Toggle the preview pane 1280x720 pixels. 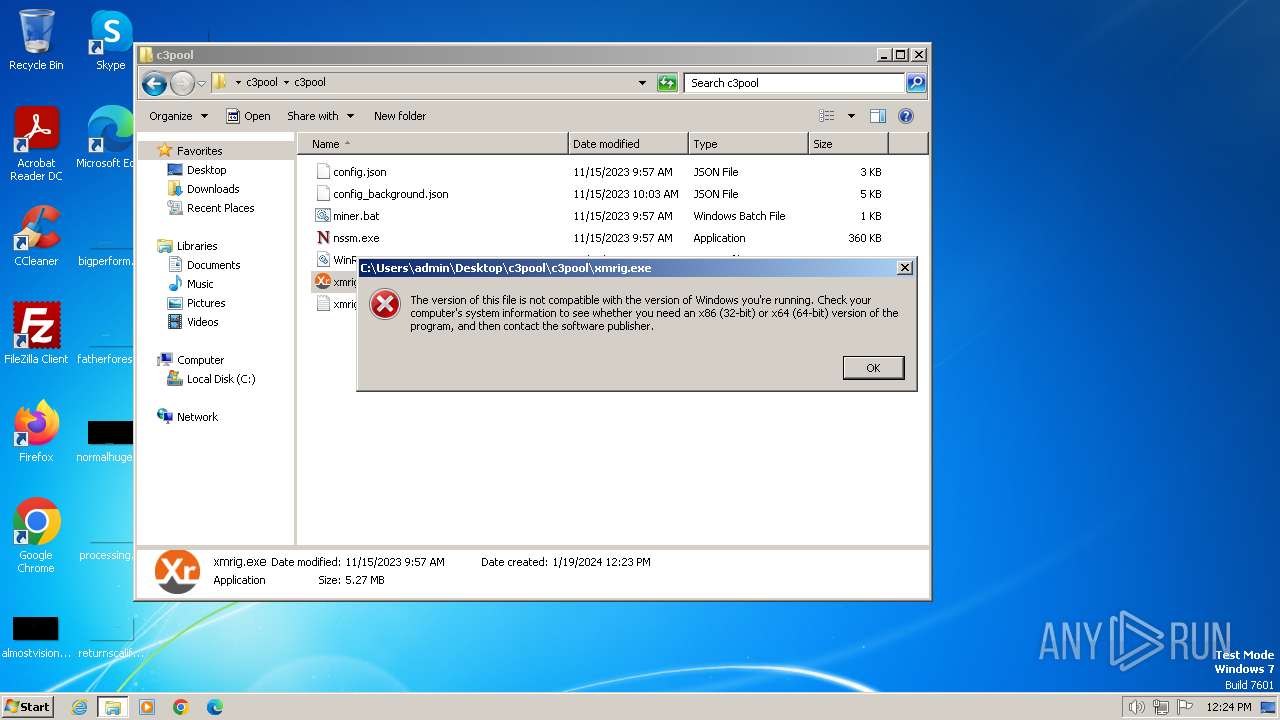click(878, 116)
